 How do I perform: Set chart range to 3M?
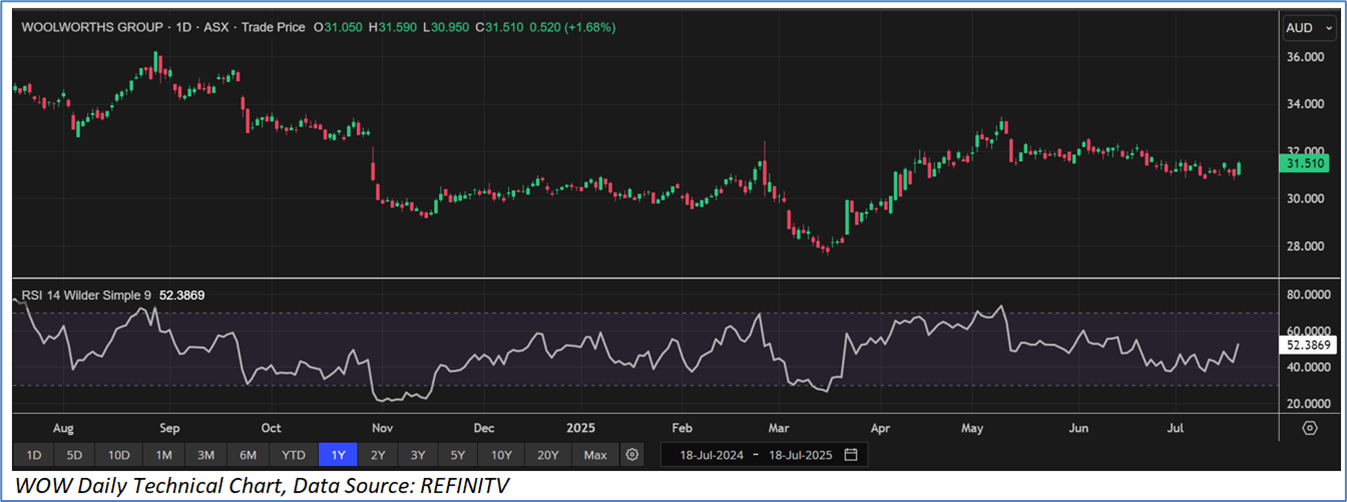[x=206, y=455]
